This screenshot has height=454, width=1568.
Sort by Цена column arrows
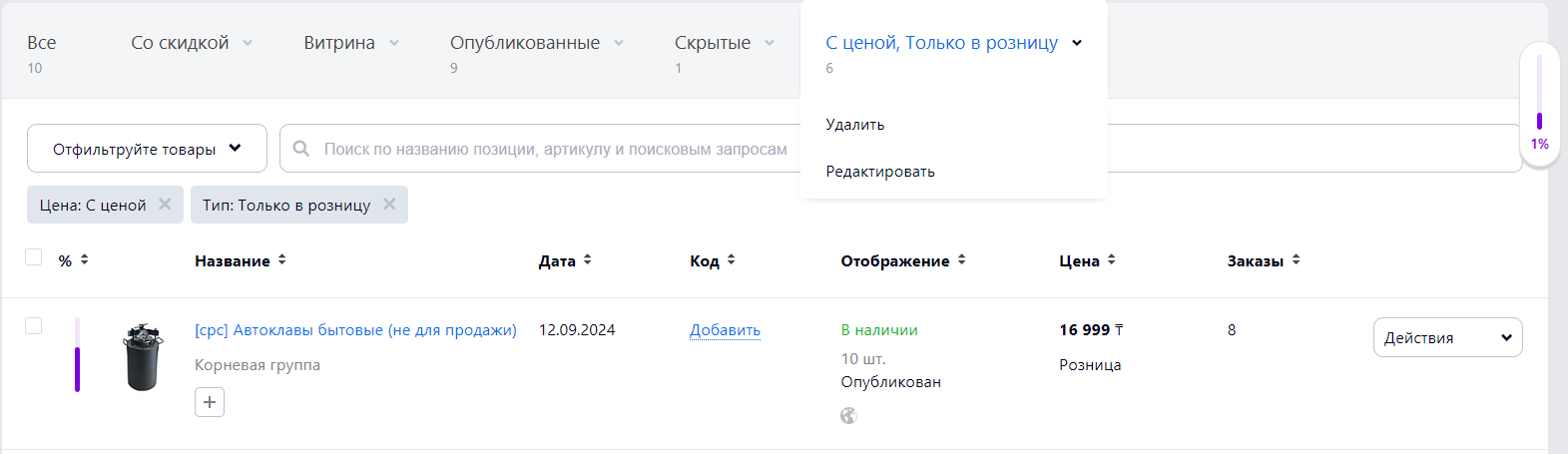click(x=1111, y=259)
